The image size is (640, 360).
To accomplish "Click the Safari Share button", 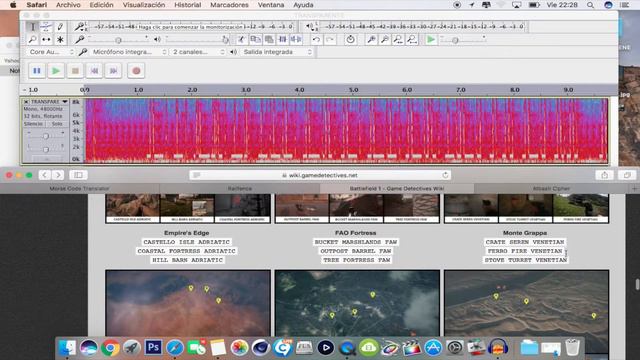I will pyautogui.click(x=604, y=175).
